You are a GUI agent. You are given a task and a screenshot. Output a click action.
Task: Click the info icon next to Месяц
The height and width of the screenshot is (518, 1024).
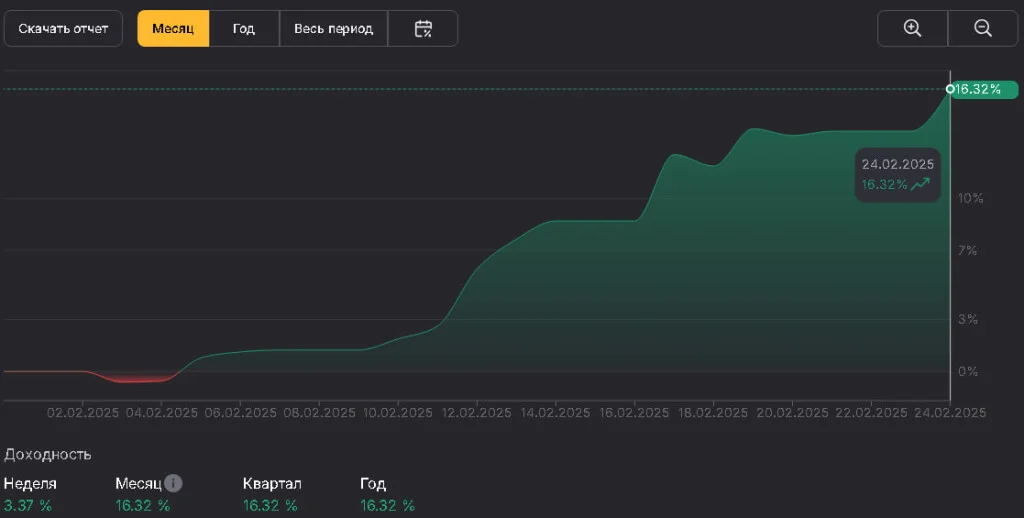pos(173,483)
